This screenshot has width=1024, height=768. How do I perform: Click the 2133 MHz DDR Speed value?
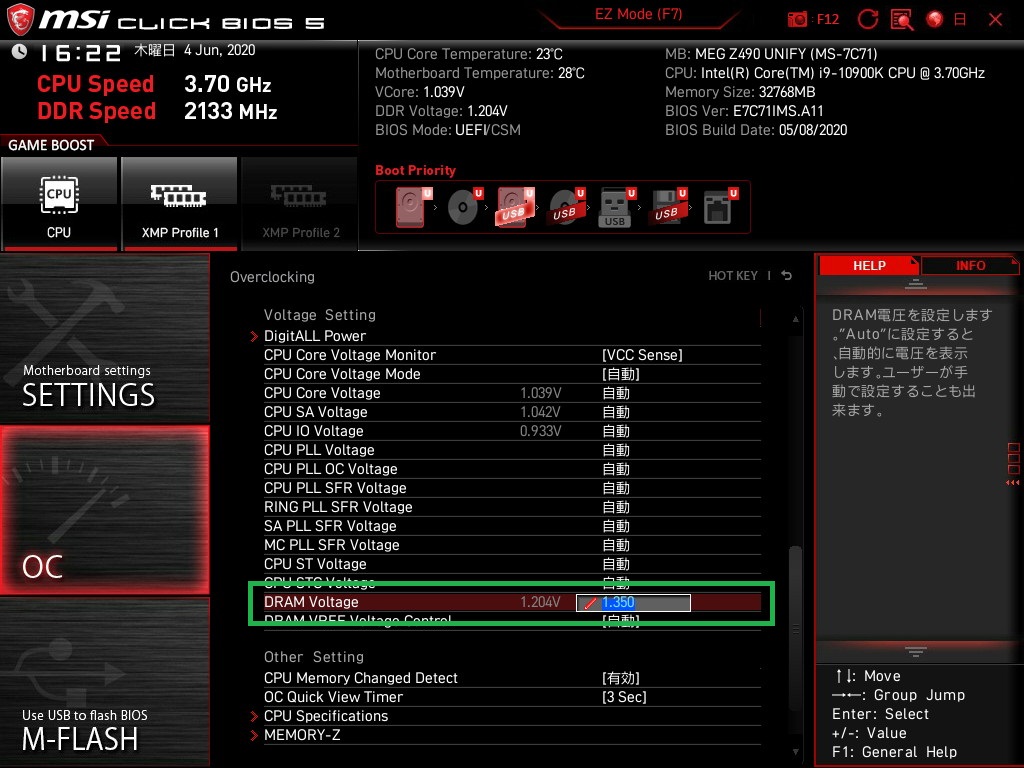231,111
